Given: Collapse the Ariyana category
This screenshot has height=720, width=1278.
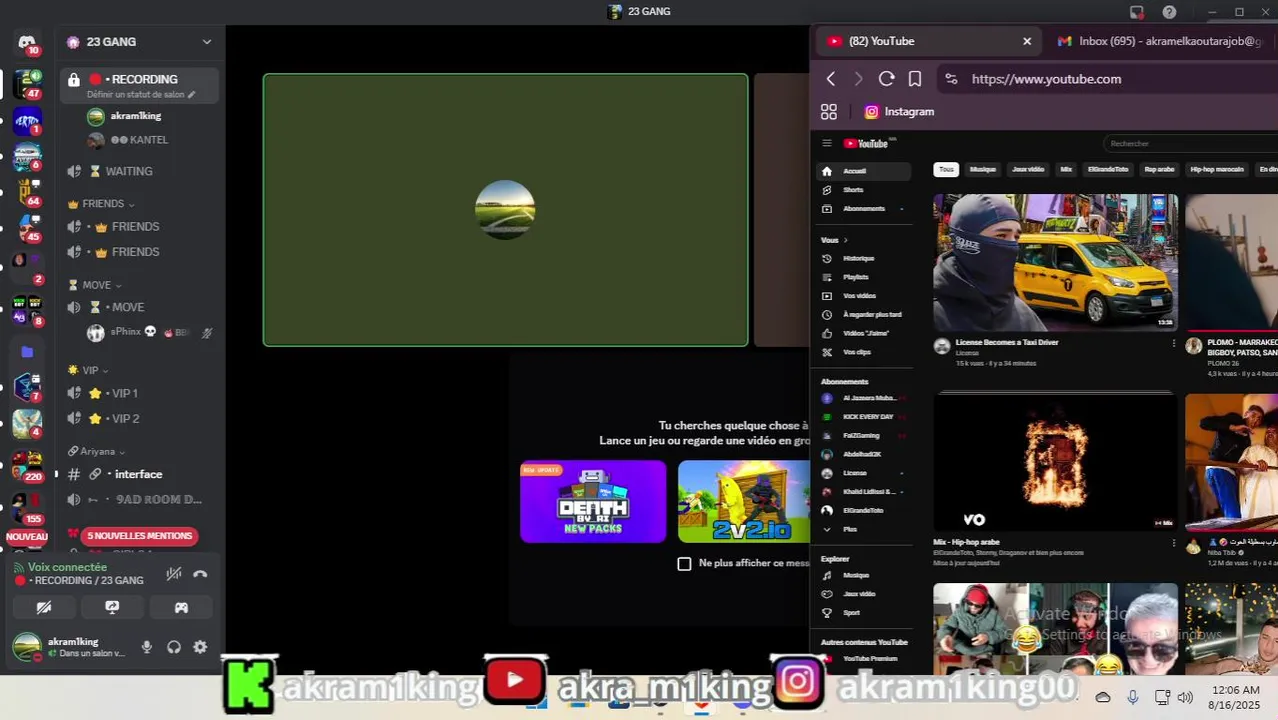Looking at the screenshot, I should 96,451.
